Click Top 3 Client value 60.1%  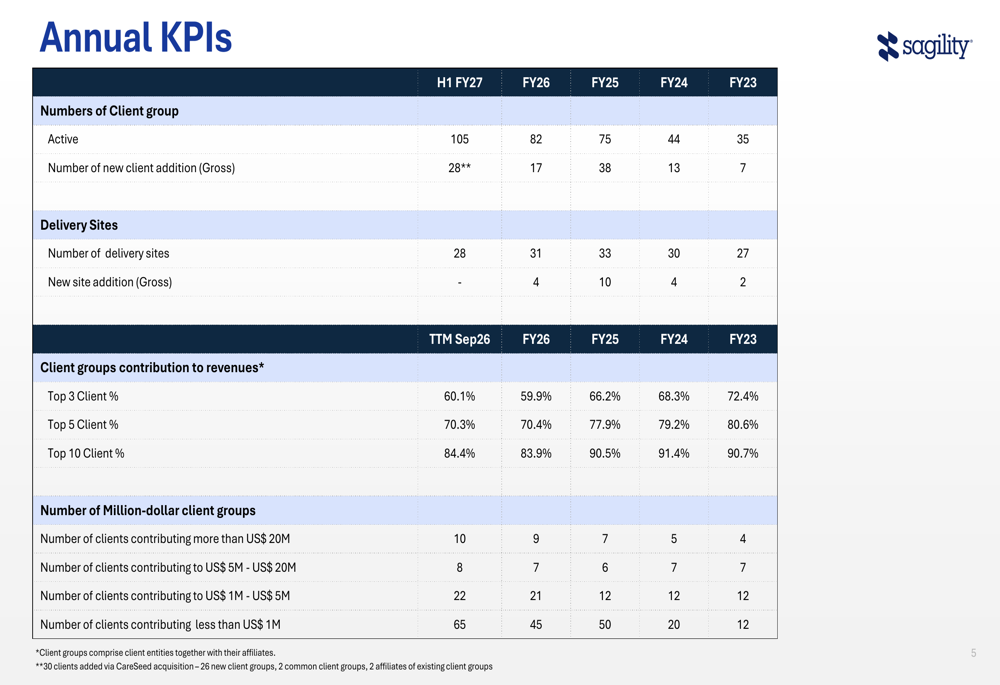[x=459, y=396]
